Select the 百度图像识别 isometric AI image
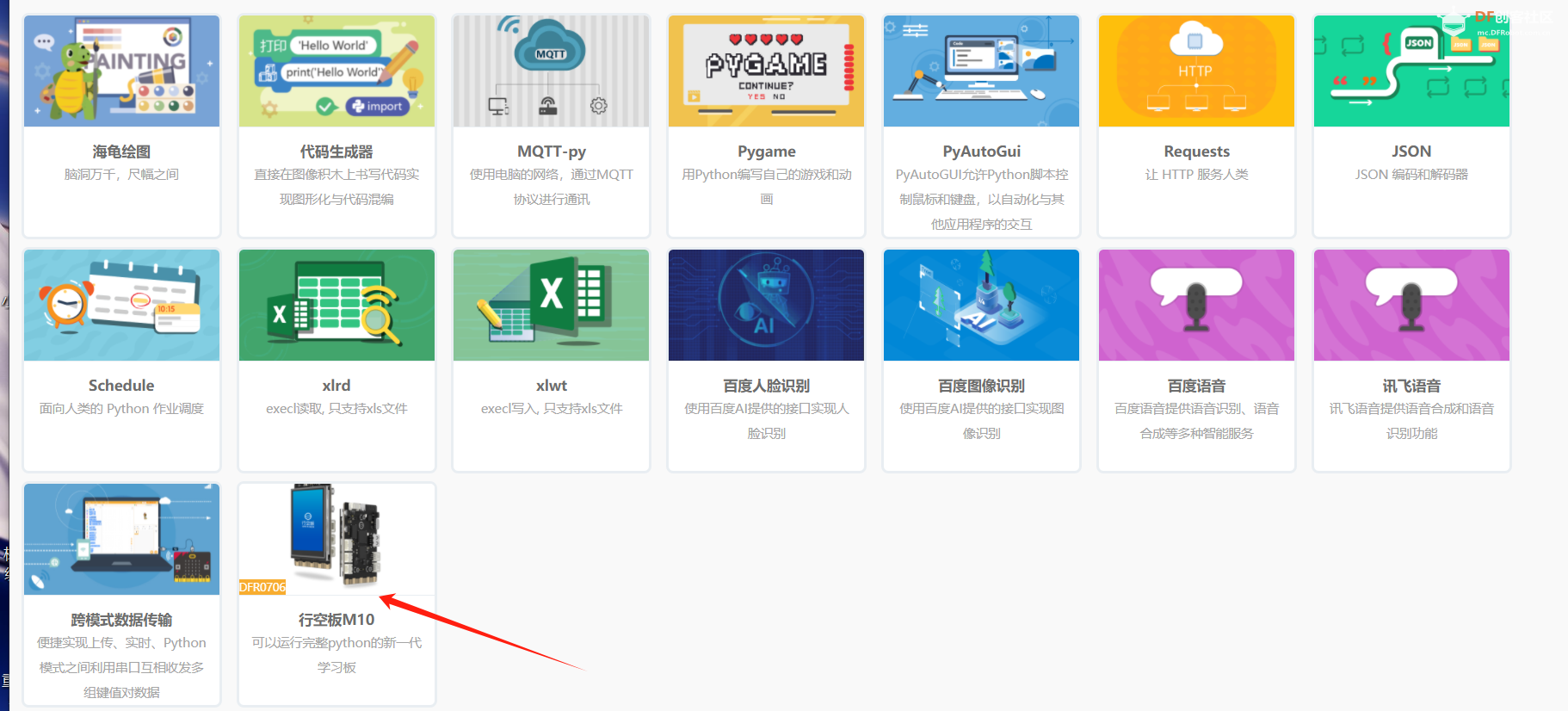1568x711 pixels. [981, 305]
